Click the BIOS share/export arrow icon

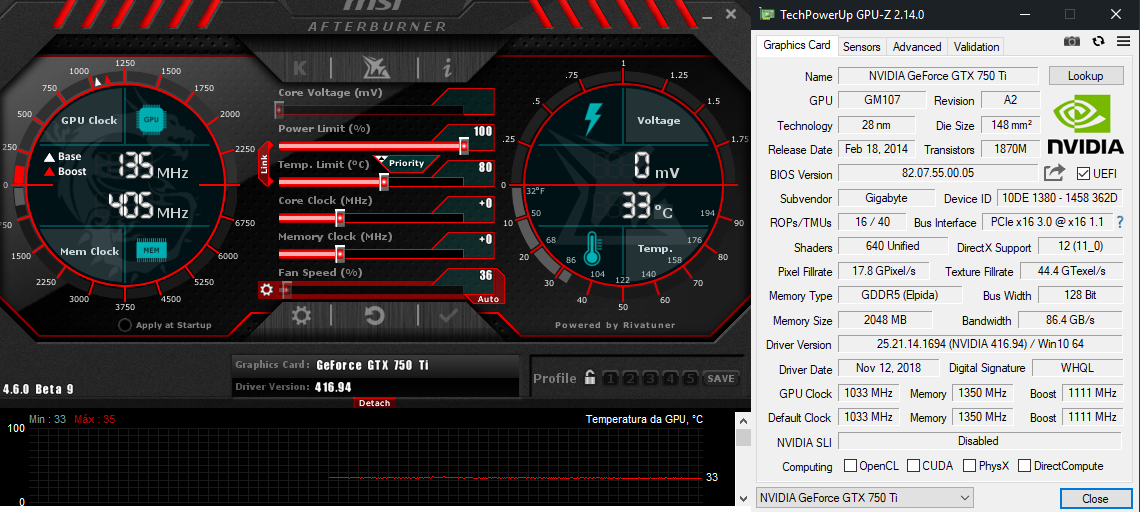(x=1054, y=173)
